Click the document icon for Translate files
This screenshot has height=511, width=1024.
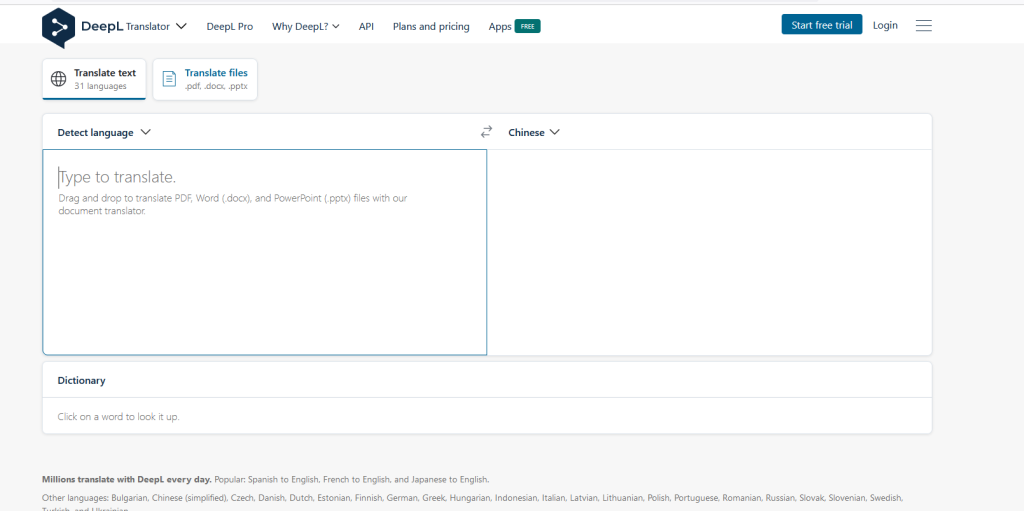[169, 79]
